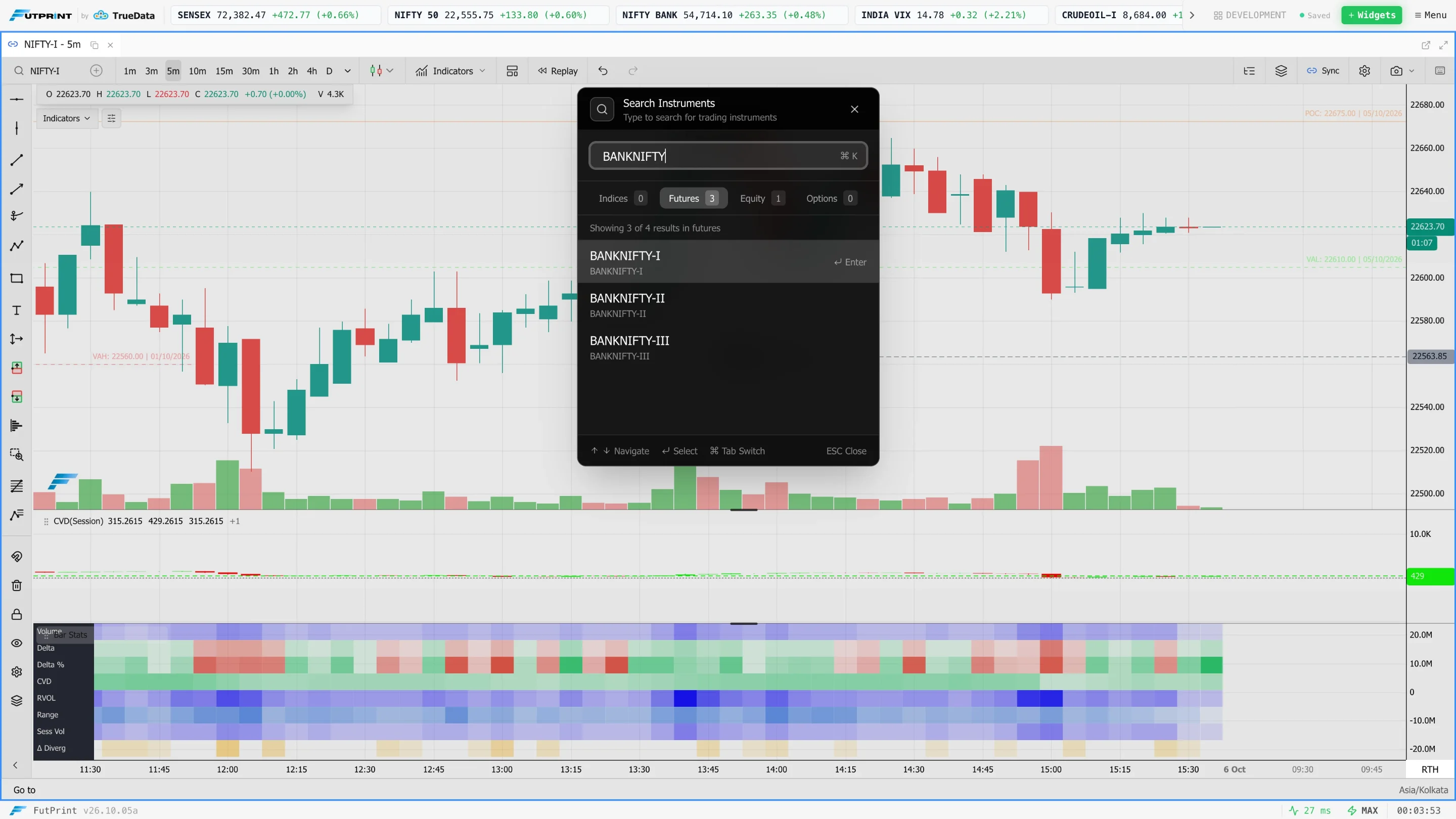Toggle the lock drawings icon

16,614
